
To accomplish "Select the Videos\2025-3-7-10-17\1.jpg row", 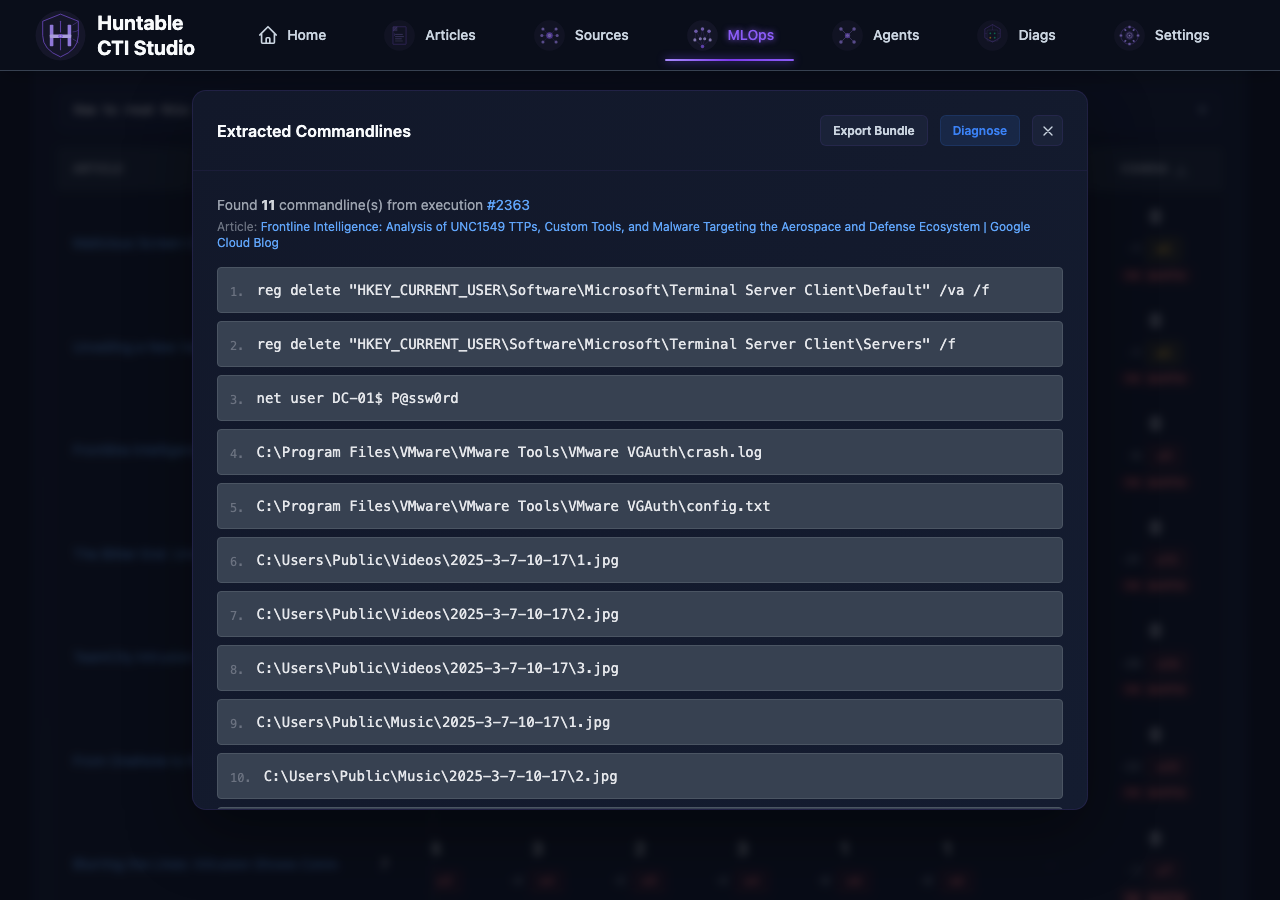I will tap(640, 560).
